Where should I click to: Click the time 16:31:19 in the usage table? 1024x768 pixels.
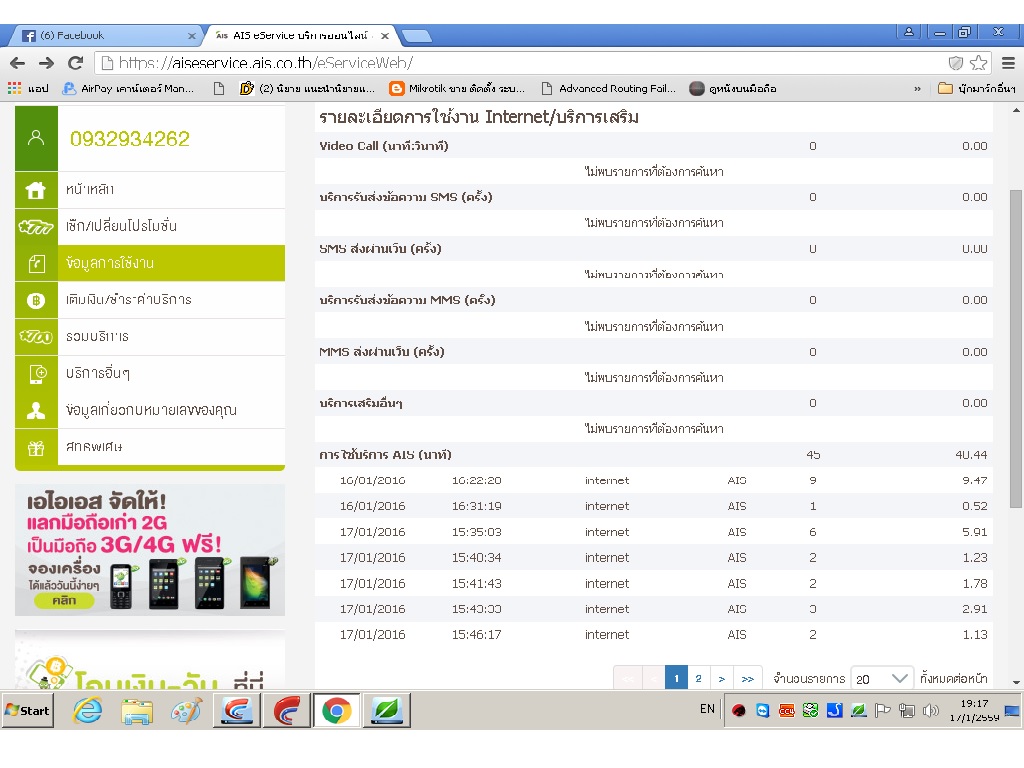click(477, 506)
